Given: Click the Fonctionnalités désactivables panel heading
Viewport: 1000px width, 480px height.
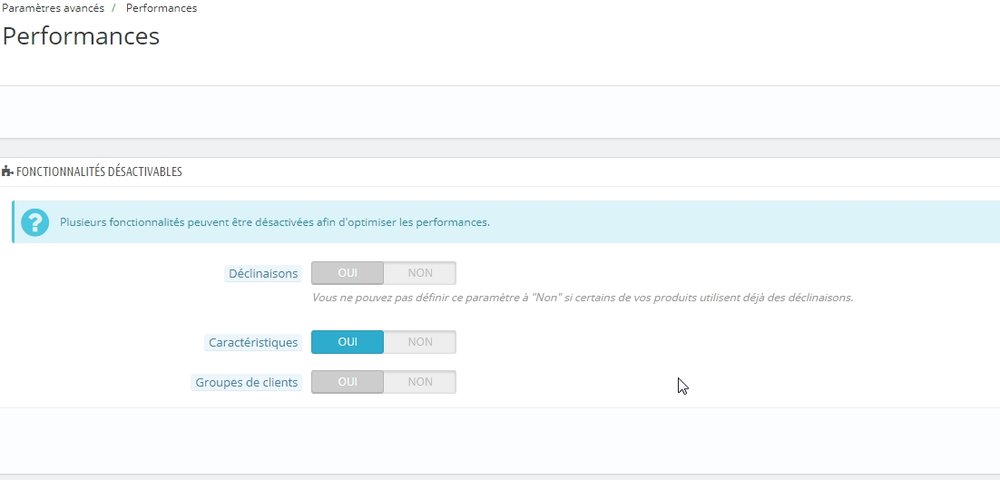Looking at the screenshot, I should pos(99,172).
